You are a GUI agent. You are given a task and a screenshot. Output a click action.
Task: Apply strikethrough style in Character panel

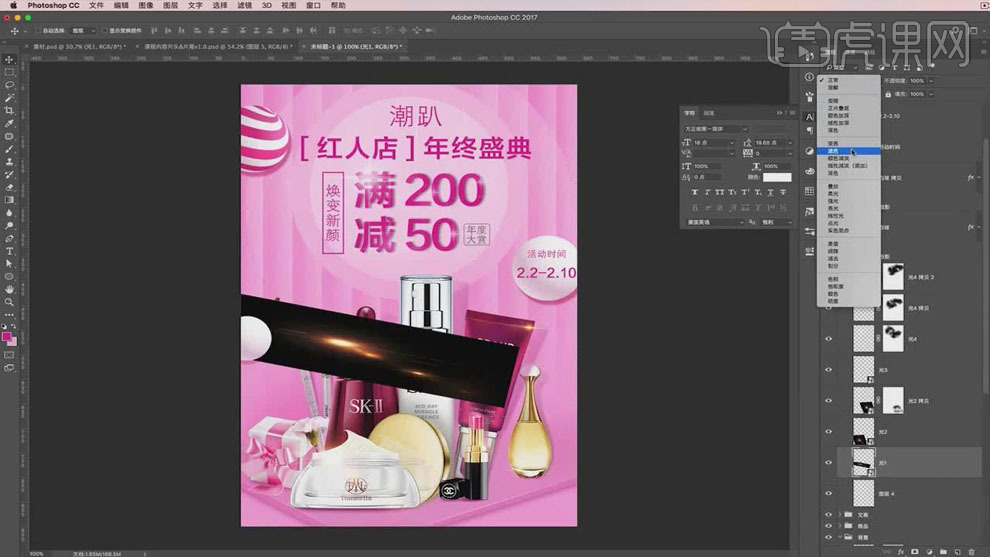[x=783, y=192]
